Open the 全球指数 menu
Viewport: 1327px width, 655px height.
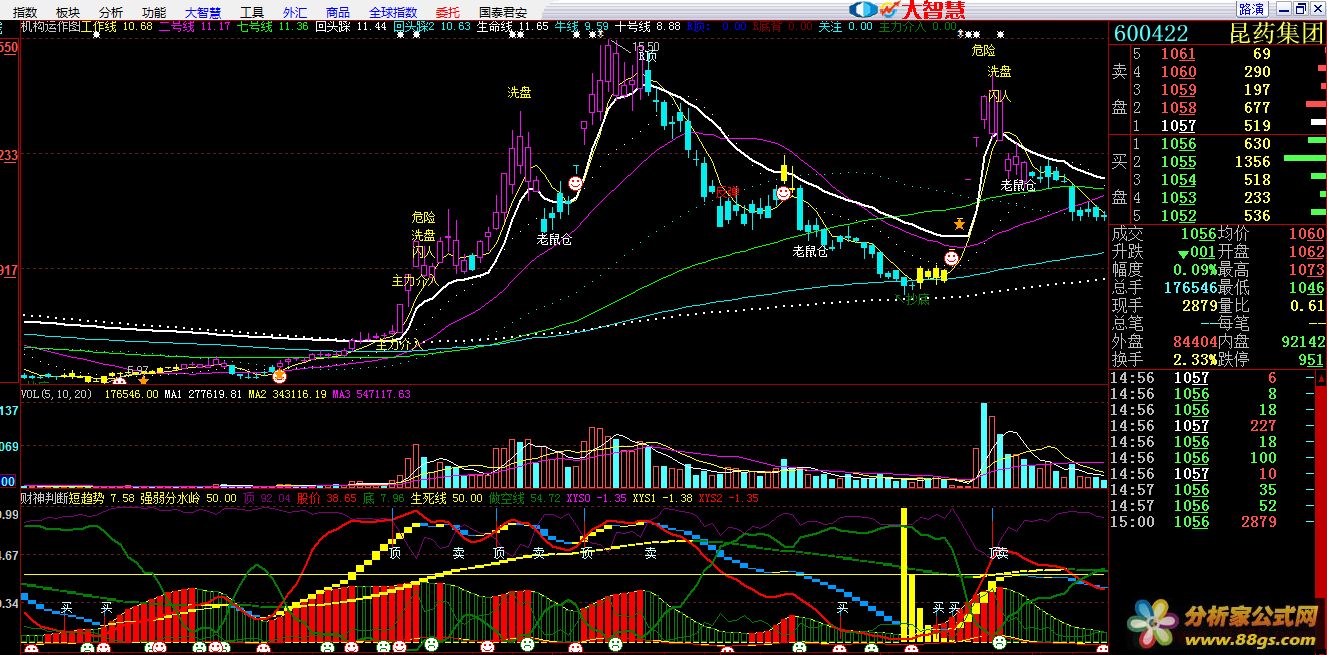[x=393, y=12]
